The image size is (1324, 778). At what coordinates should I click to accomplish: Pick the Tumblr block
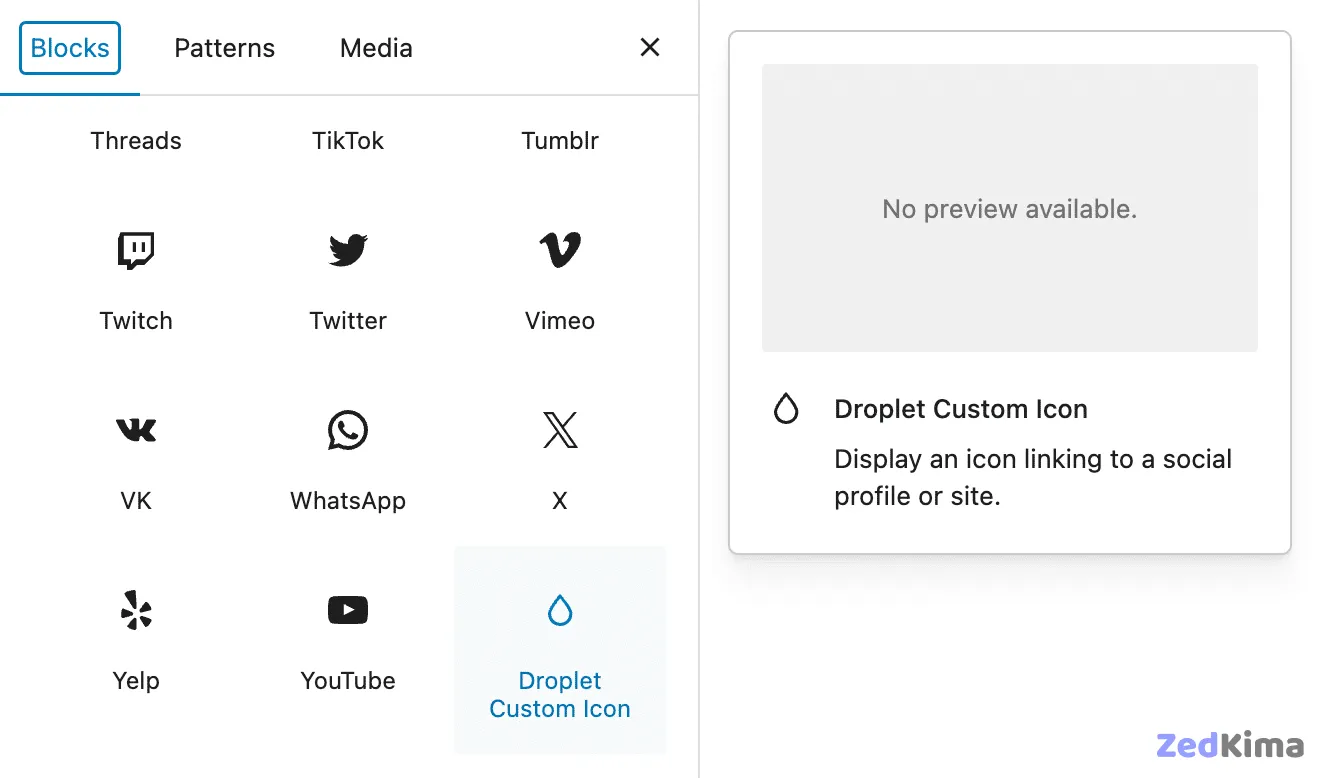click(x=560, y=141)
